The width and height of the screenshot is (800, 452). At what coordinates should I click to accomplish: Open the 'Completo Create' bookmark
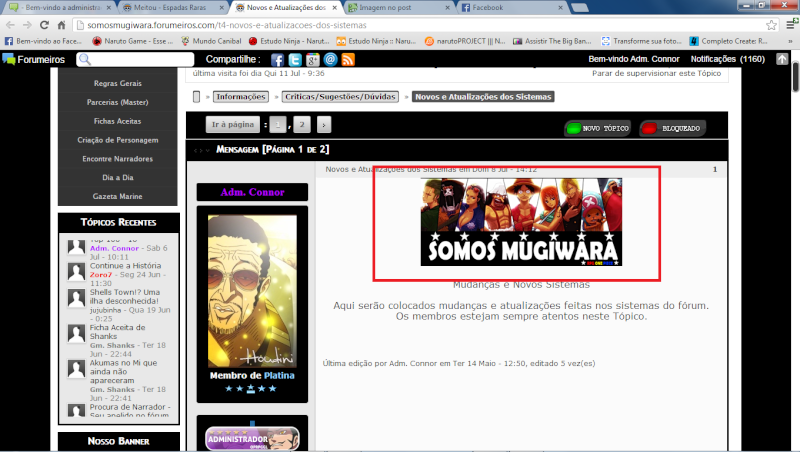729,41
